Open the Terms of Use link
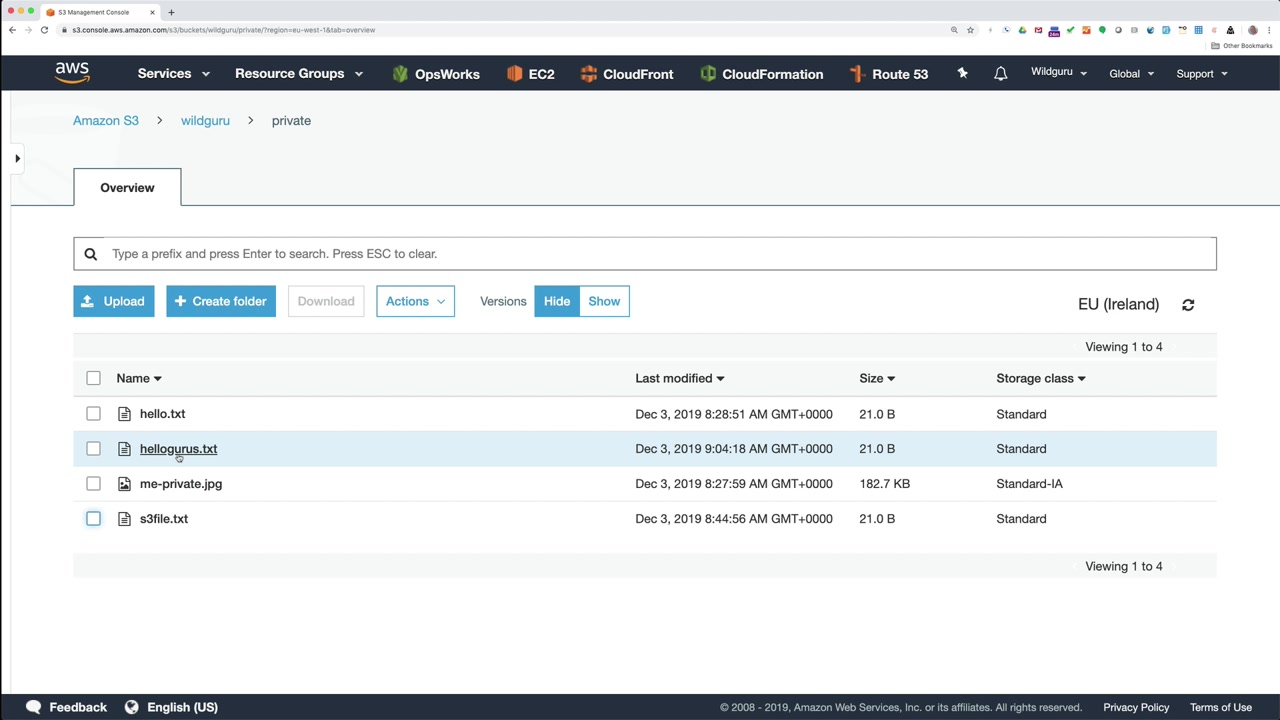 click(x=1221, y=707)
